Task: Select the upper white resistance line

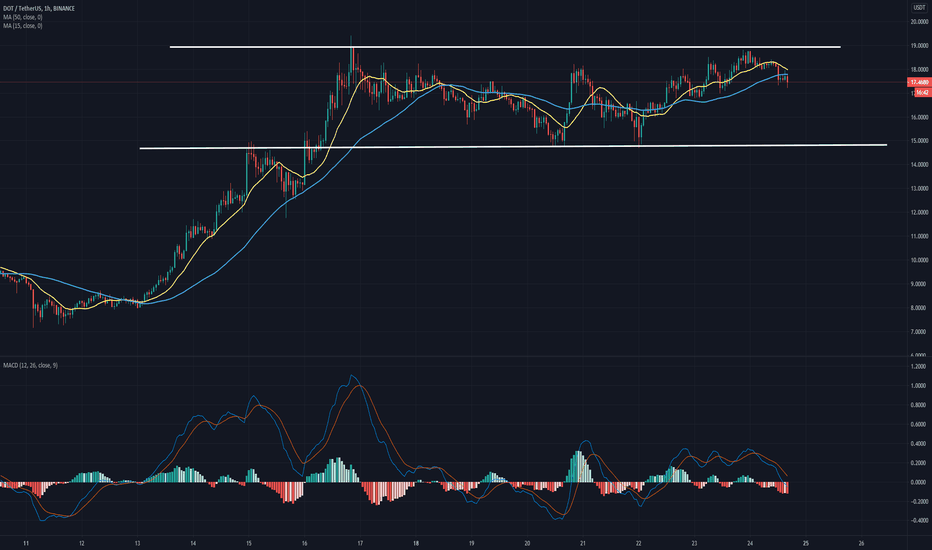Action: click(x=505, y=46)
